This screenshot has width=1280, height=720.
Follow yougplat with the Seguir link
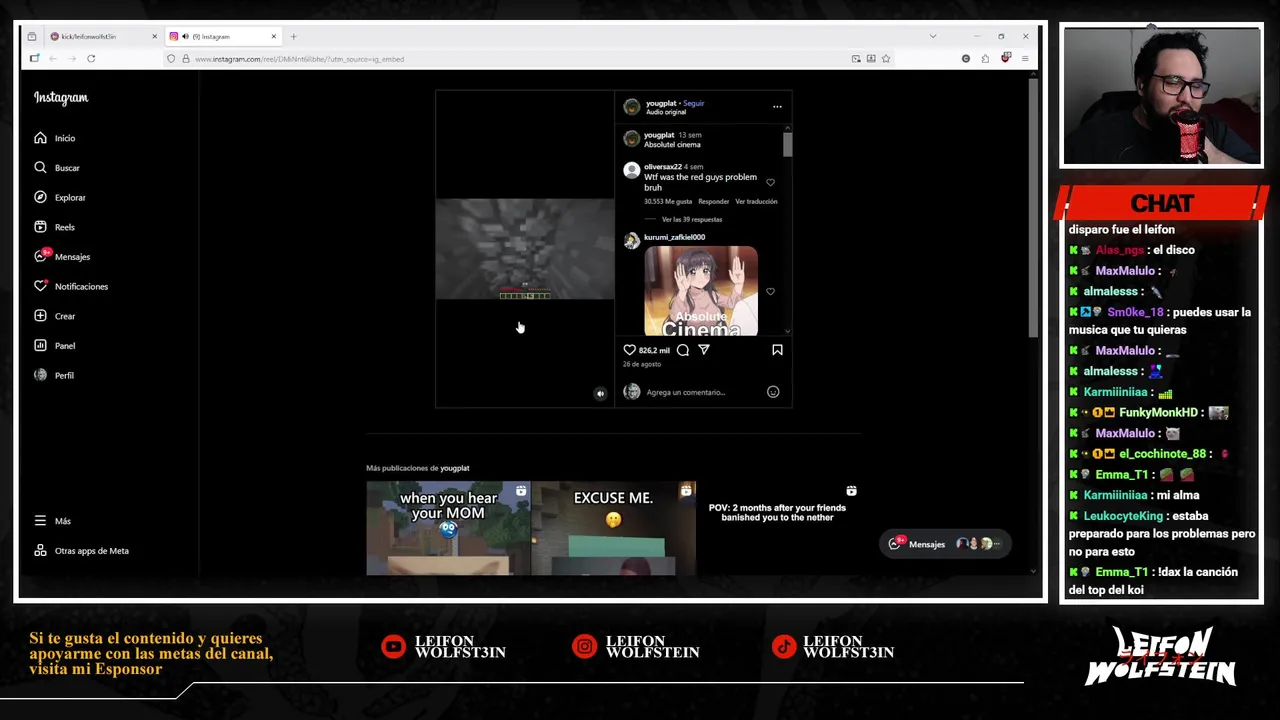point(694,103)
